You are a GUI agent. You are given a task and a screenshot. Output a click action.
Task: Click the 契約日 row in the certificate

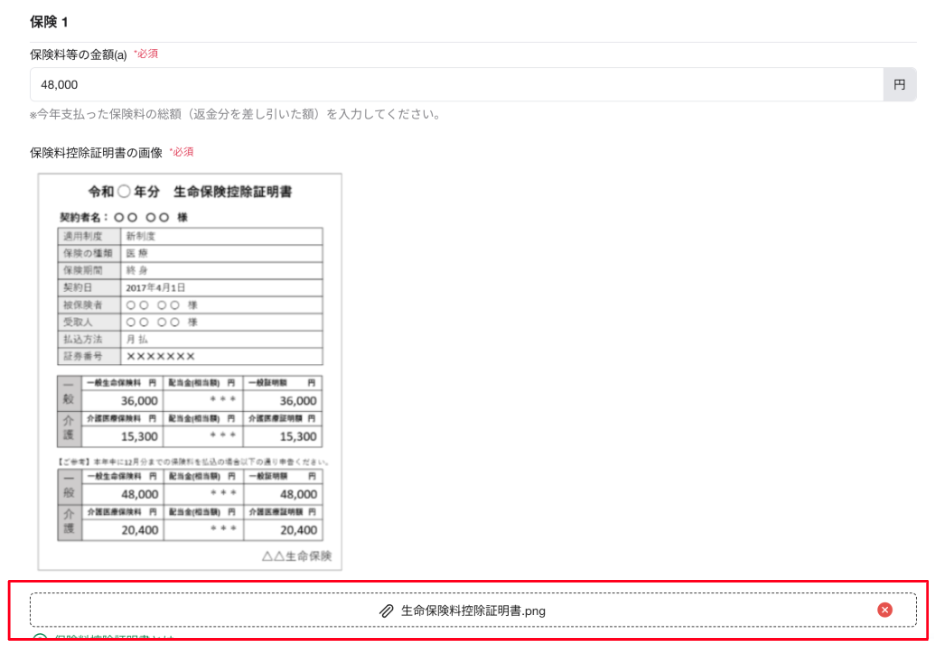[x=190, y=287]
